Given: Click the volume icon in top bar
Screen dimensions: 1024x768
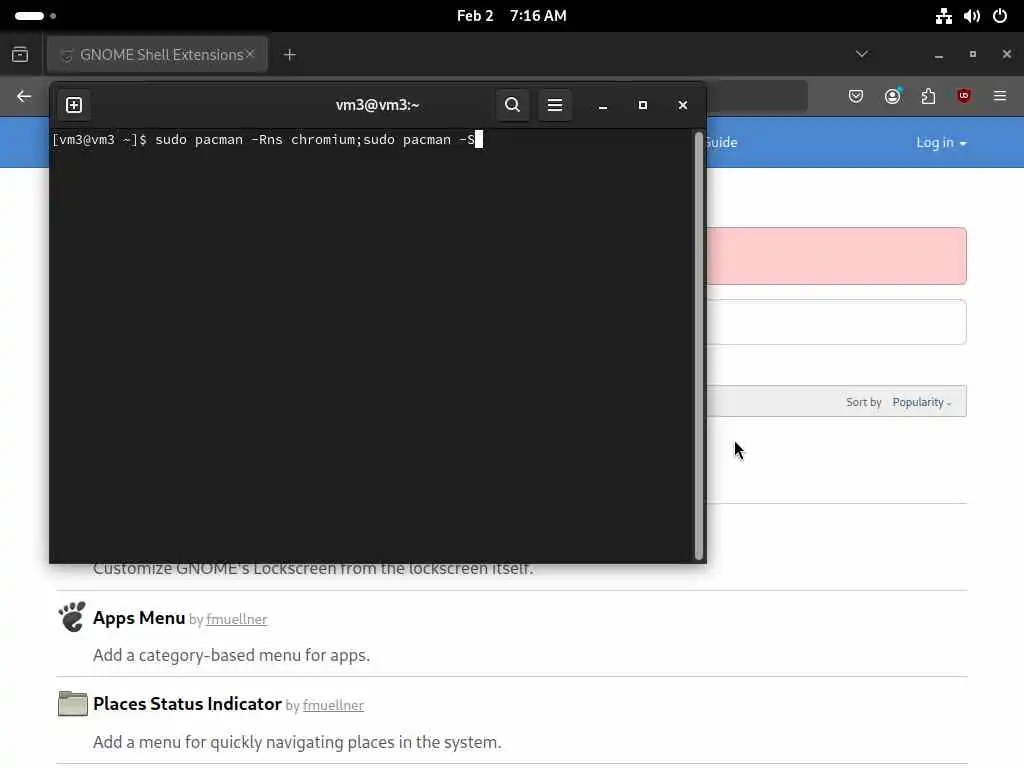Looking at the screenshot, I should click(x=972, y=16).
